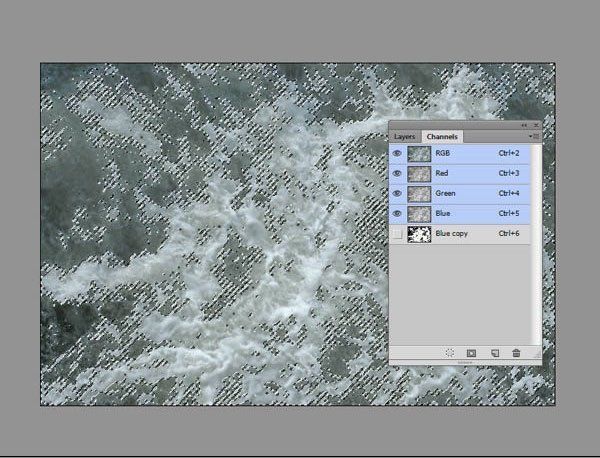Toggle visibility of the Red channel
600x458 pixels.
(397, 173)
